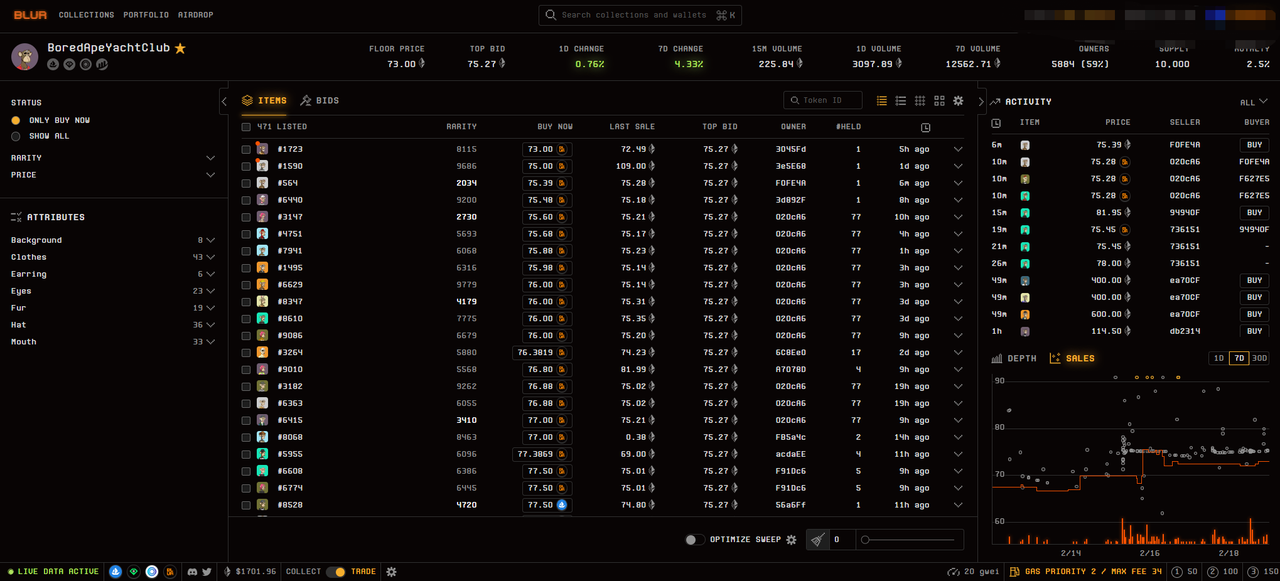Click the OpenSea marketplace icon in footer
The image size is (1280, 581).
click(116, 572)
